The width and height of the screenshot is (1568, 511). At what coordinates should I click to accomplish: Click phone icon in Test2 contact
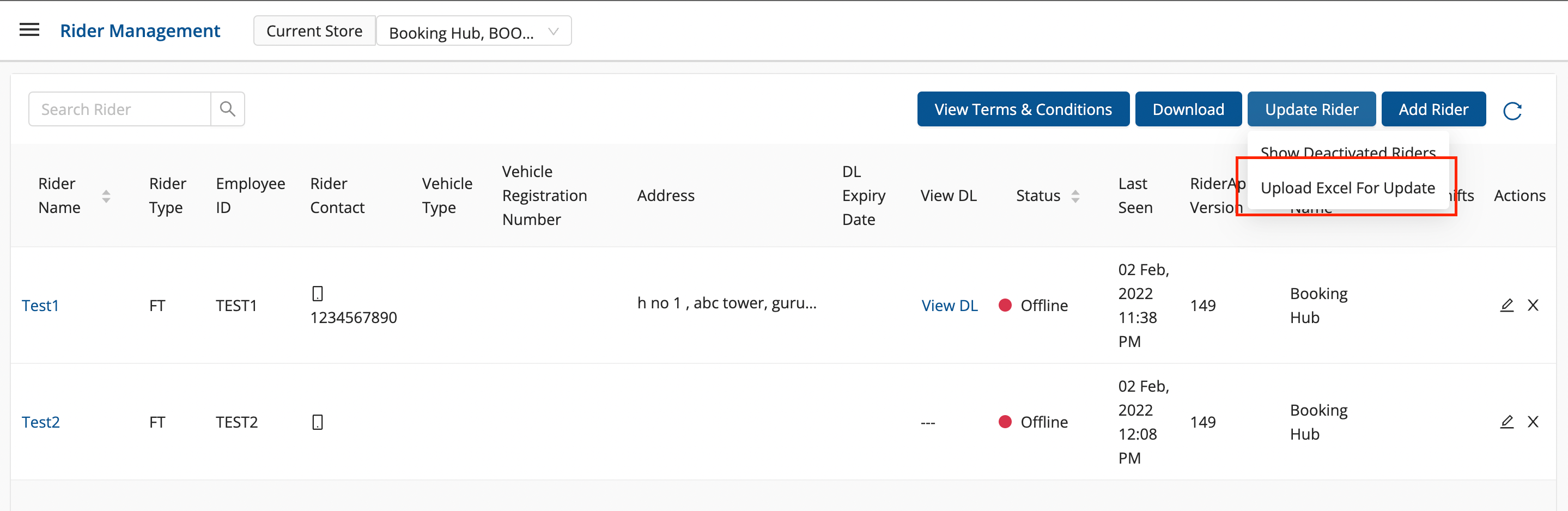coord(317,422)
